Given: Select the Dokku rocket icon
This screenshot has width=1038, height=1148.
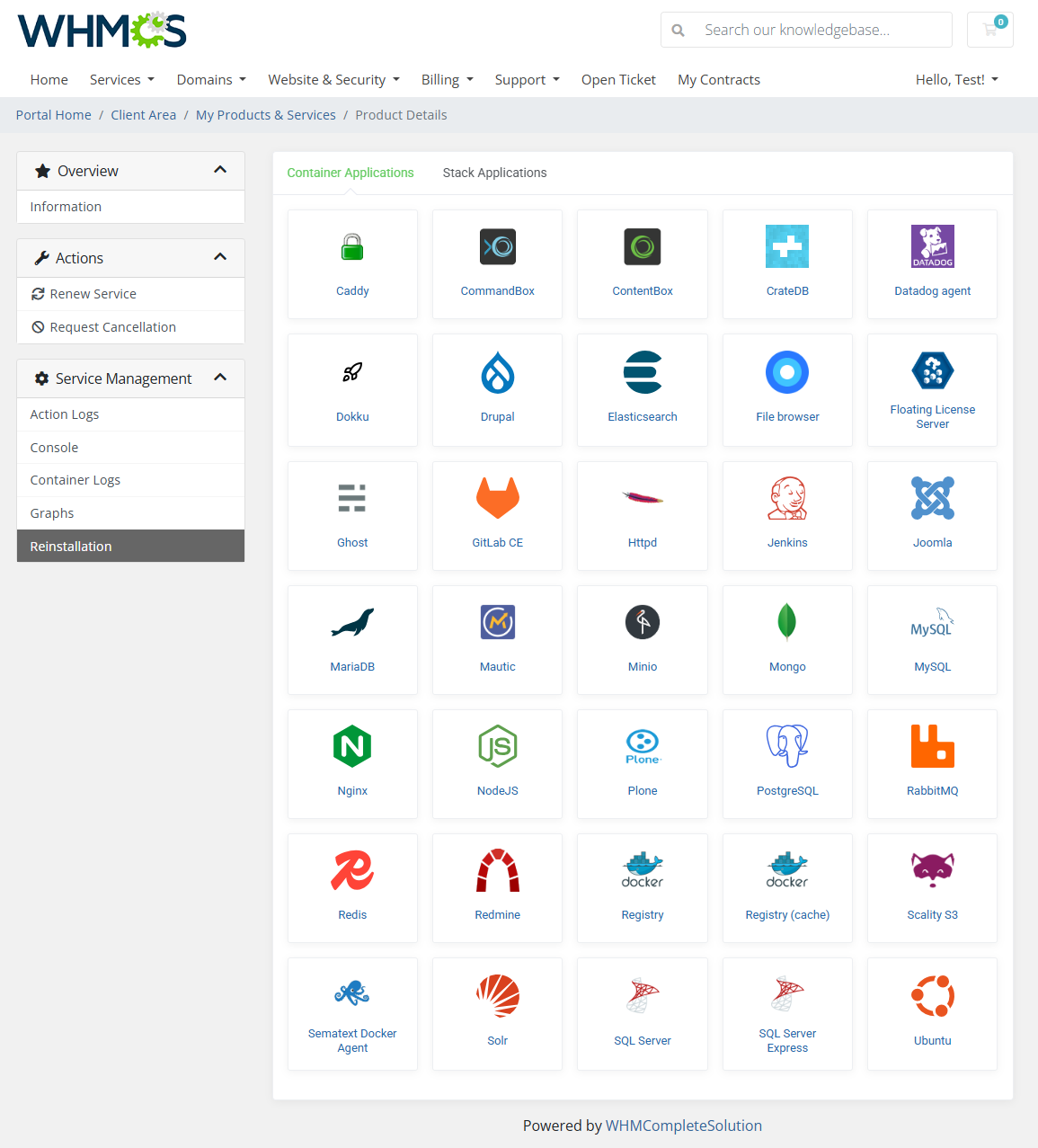Looking at the screenshot, I should [352, 371].
